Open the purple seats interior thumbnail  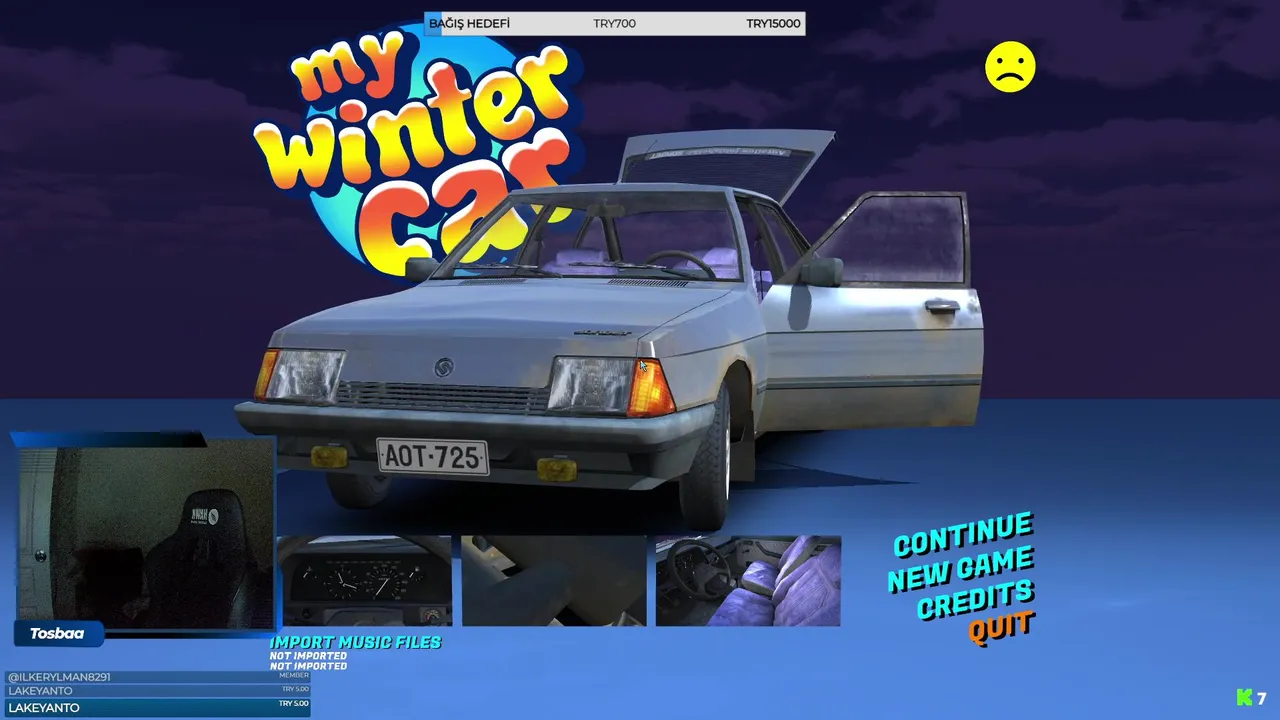[x=748, y=581]
